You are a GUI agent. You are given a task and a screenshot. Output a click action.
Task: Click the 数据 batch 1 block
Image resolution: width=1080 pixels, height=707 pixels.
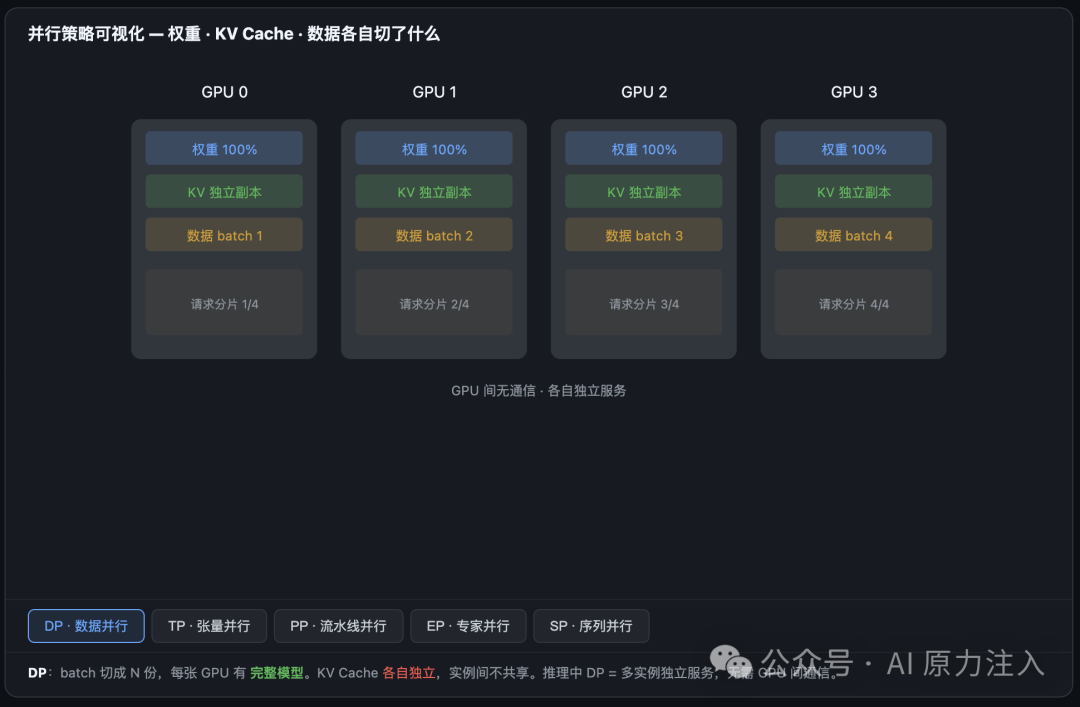pos(225,235)
